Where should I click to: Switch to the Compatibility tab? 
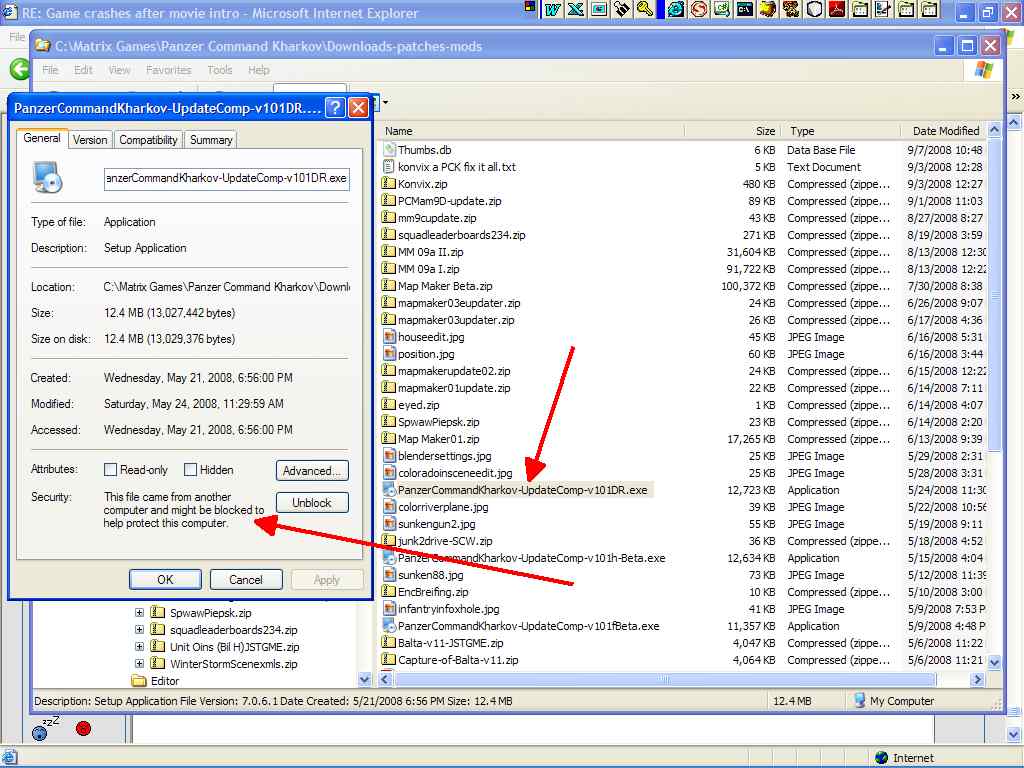148,140
